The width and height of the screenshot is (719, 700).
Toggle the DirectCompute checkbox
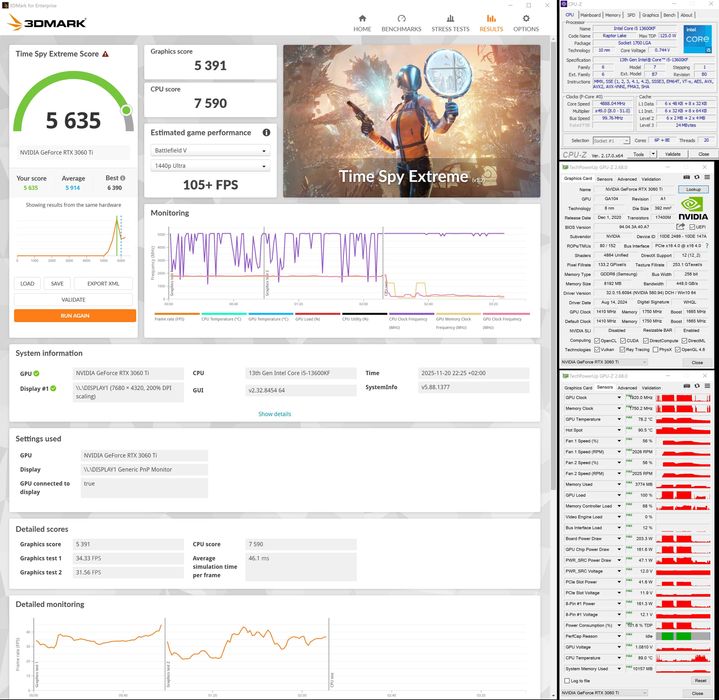coord(646,341)
